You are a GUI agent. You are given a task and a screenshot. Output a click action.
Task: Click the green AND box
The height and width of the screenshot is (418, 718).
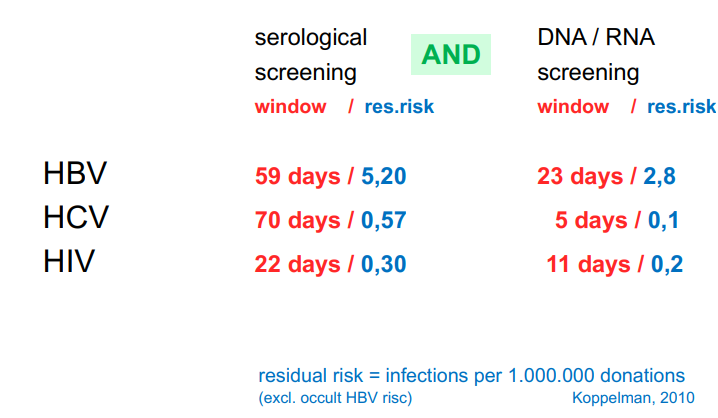(451, 54)
